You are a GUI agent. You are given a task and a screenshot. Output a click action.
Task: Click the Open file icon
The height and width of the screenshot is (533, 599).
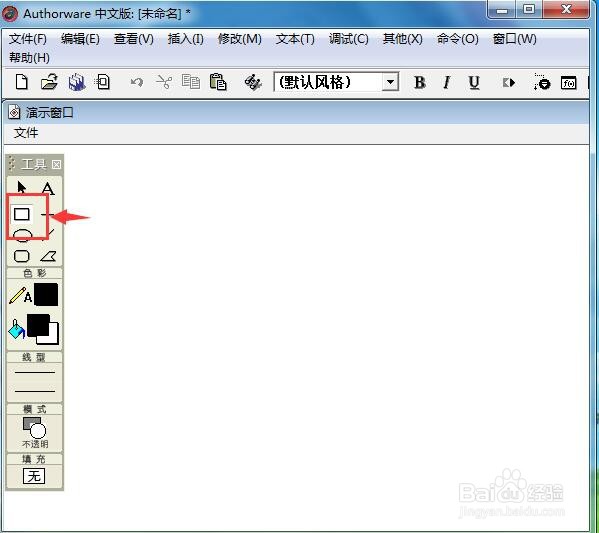click(x=49, y=82)
